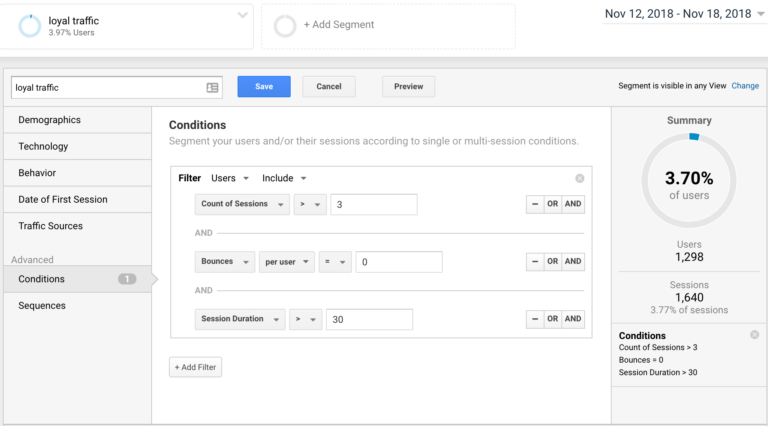
Task: Select the Date of First Session tab
Action: (77, 199)
